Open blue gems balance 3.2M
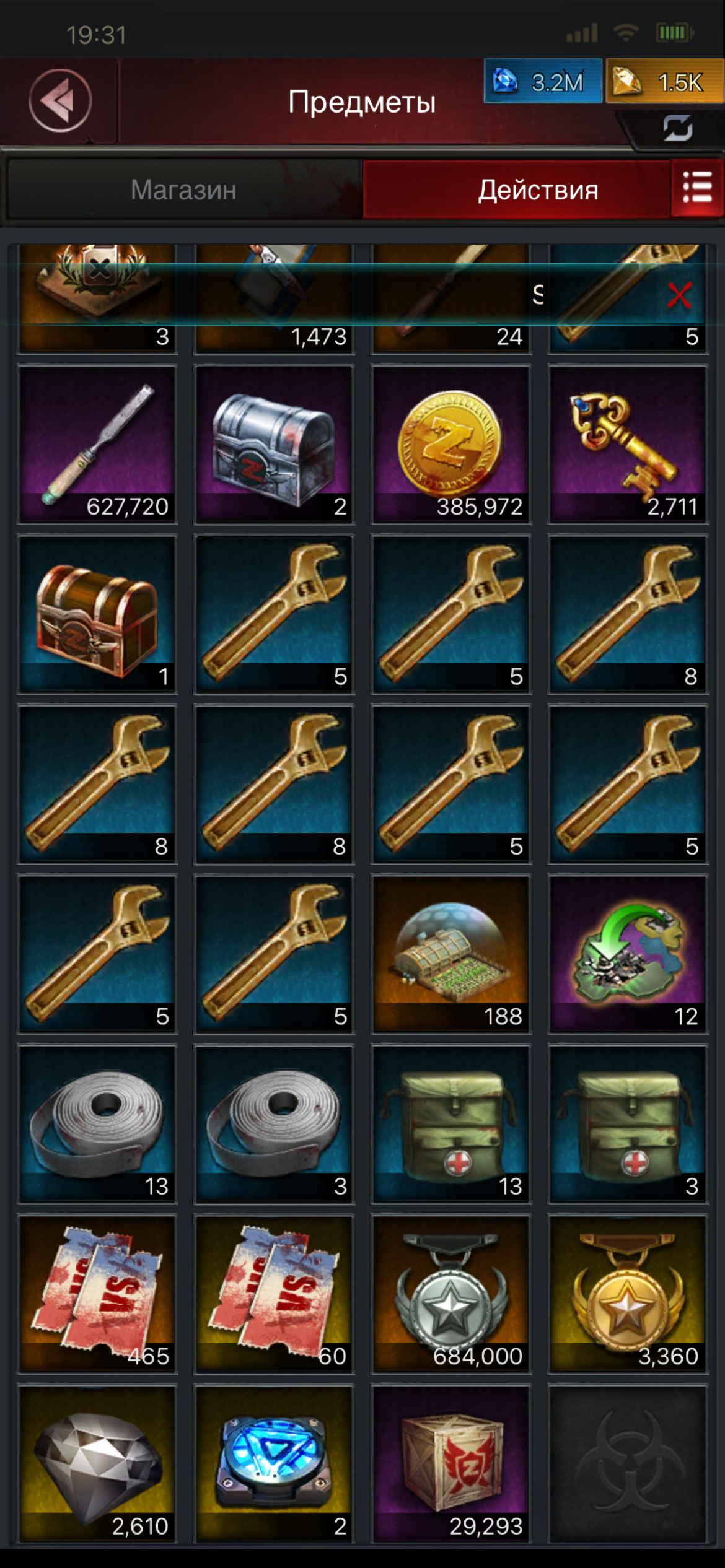The image size is (725, 1568). point(543,81)
